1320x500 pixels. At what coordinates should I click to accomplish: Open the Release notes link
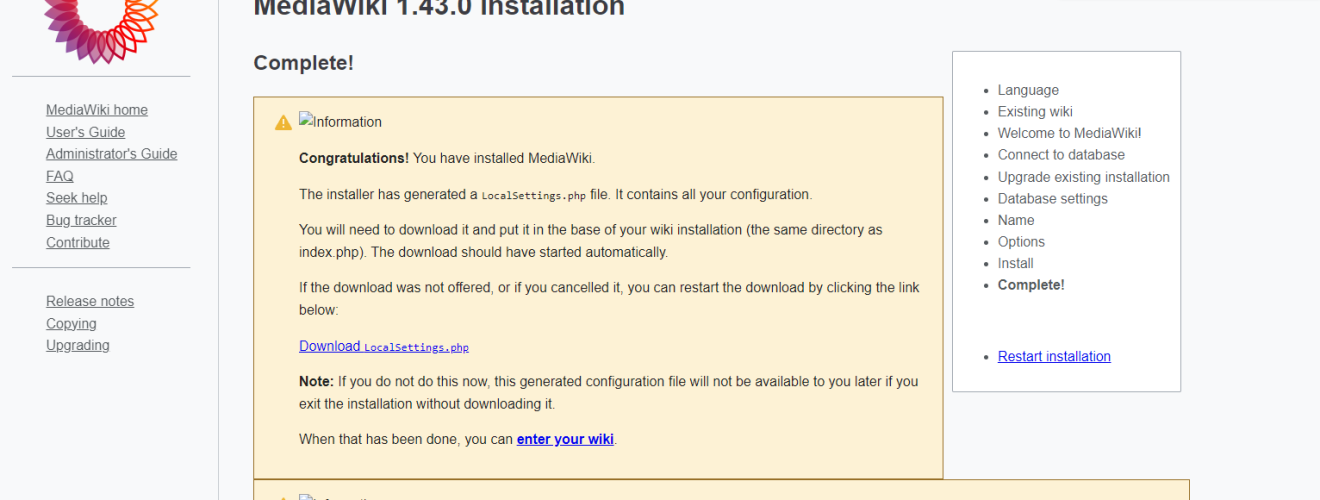[90, 301]
